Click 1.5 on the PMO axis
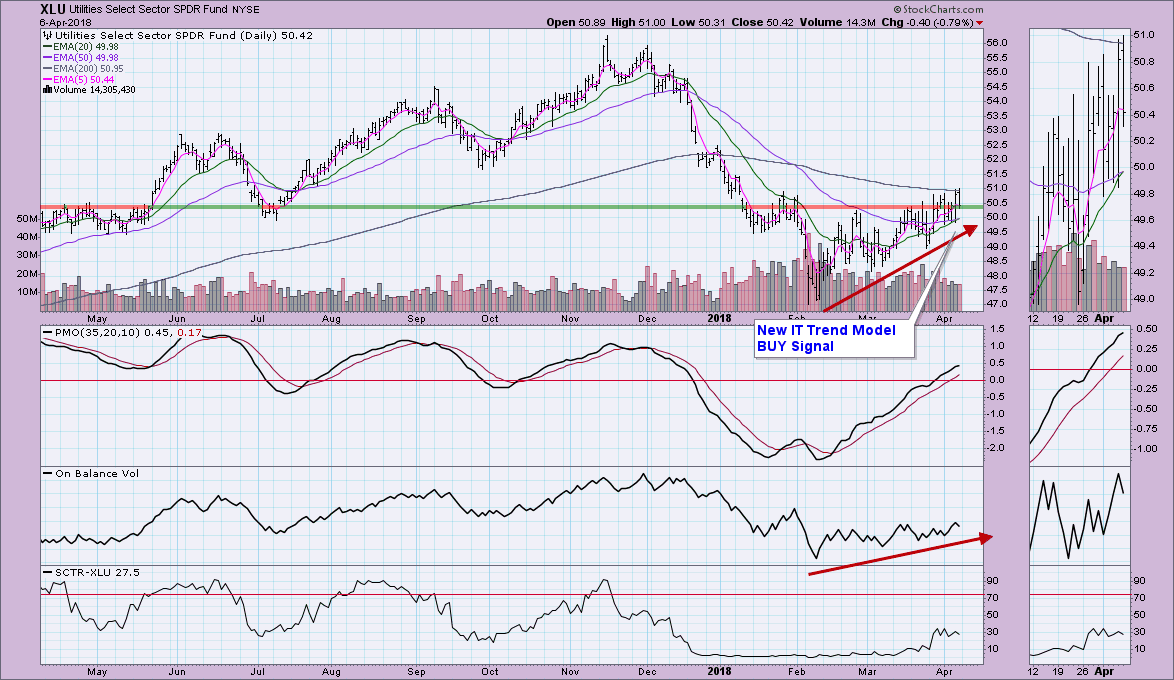This screenshot has height=680, width=1174. (x=997, y=329)
